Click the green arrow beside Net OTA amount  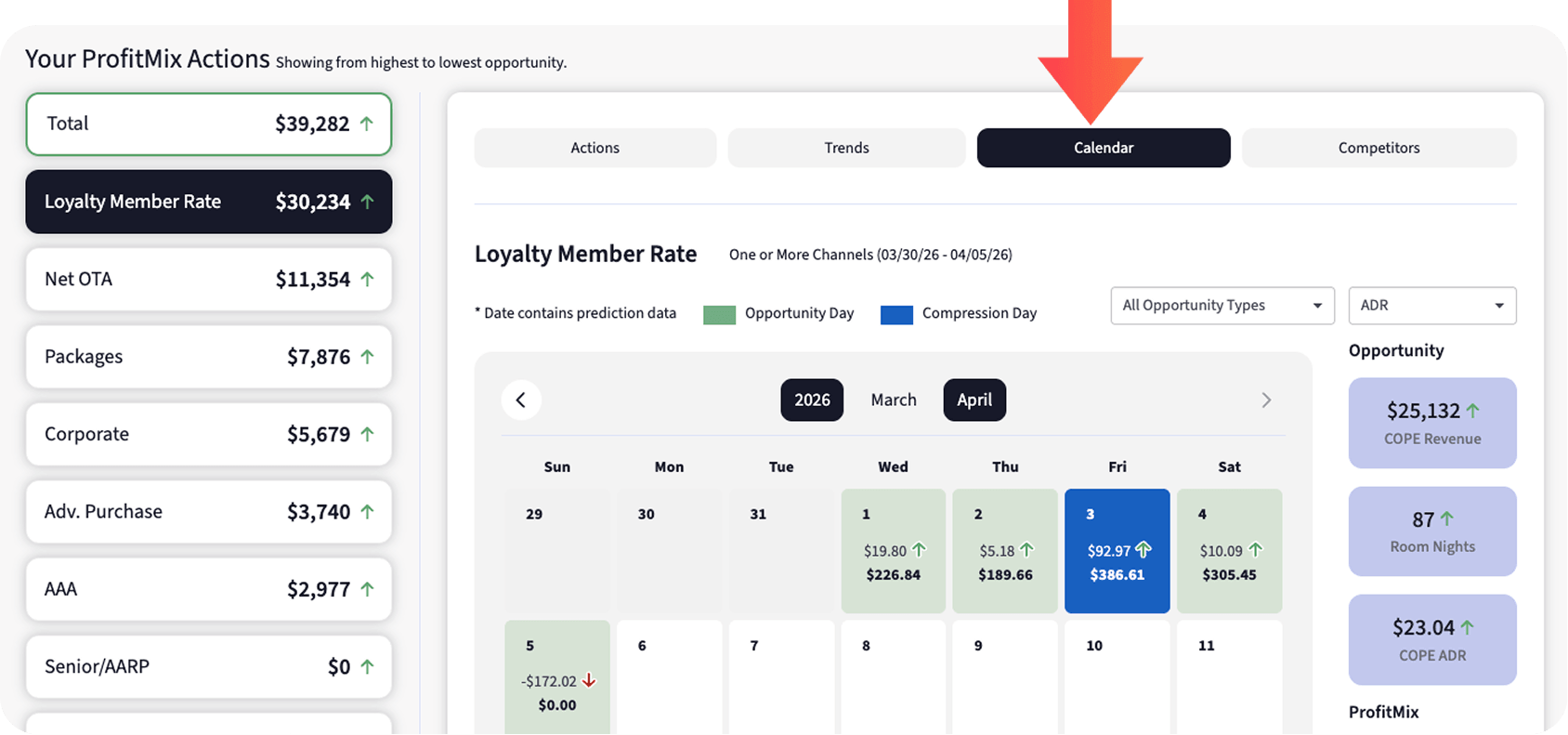[x=367, y=280]
